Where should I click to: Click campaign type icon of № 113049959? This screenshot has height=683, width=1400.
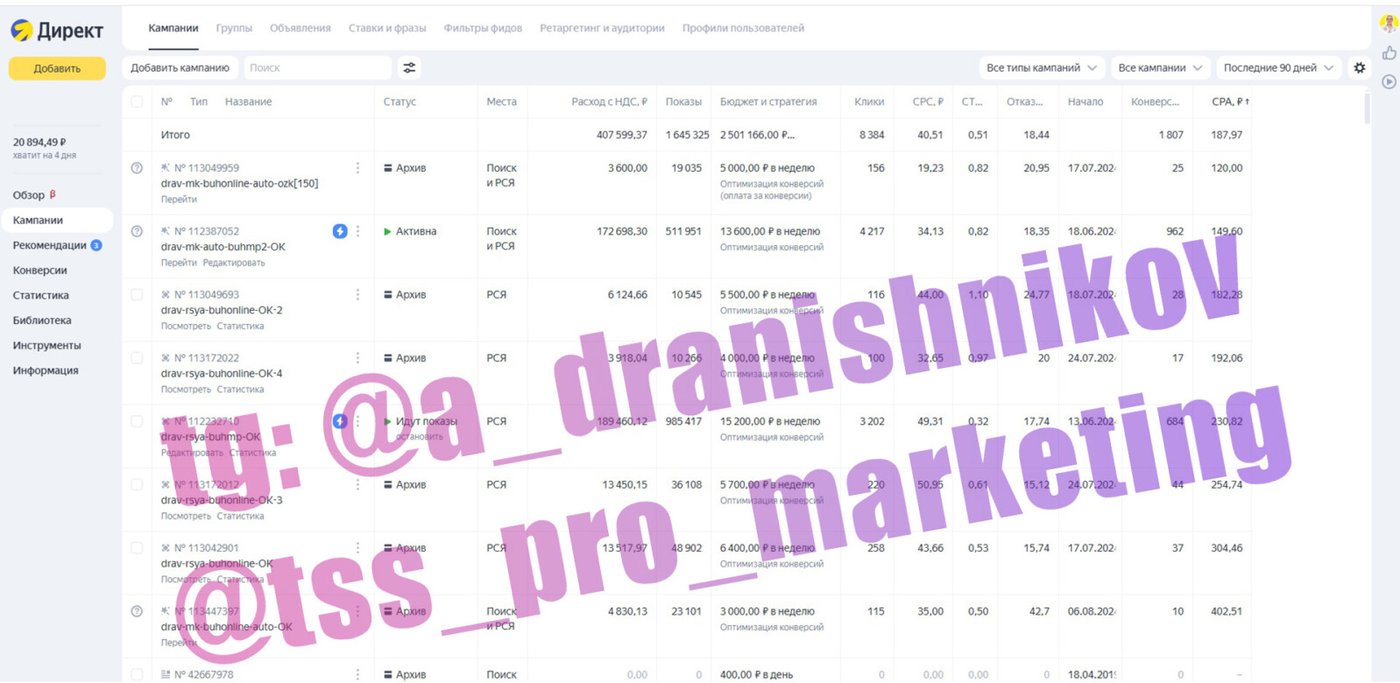pos(166,168)
